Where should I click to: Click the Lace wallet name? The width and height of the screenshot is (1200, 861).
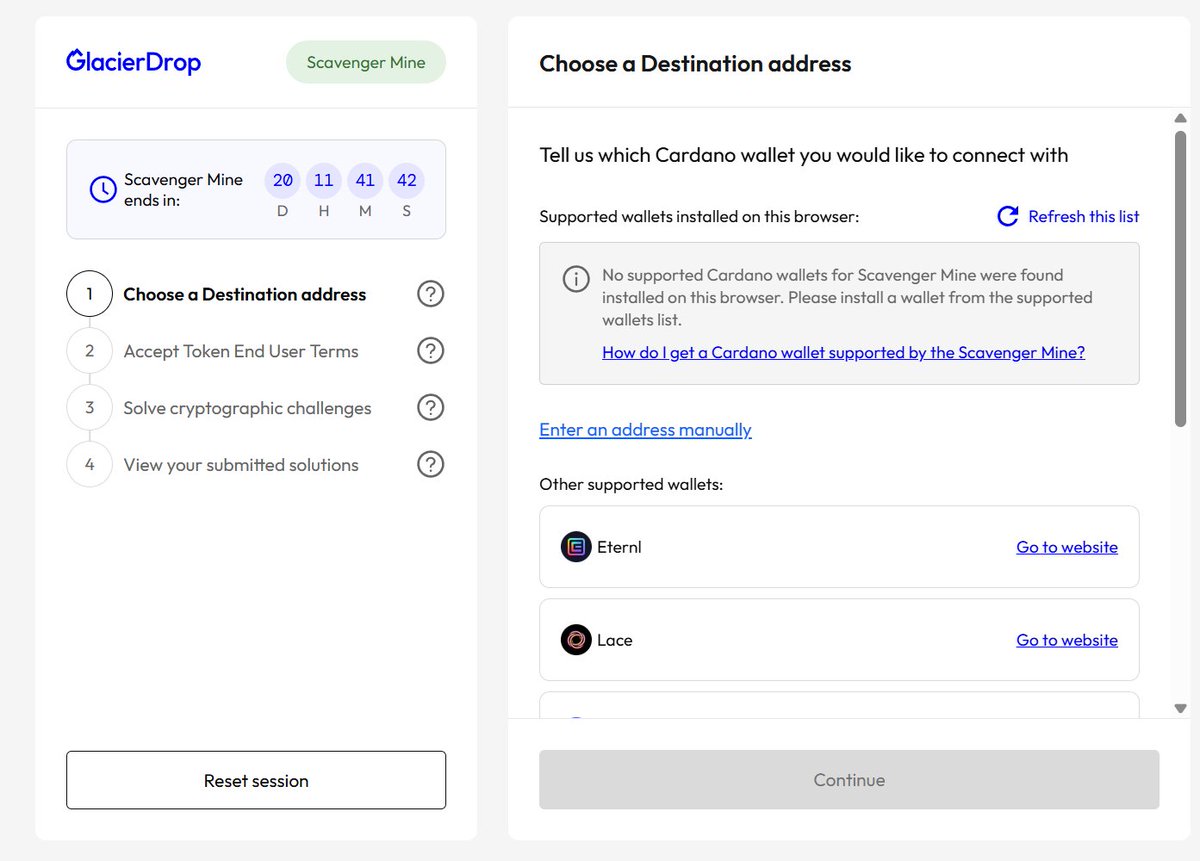pyautogui.click(x=615, y=640)
